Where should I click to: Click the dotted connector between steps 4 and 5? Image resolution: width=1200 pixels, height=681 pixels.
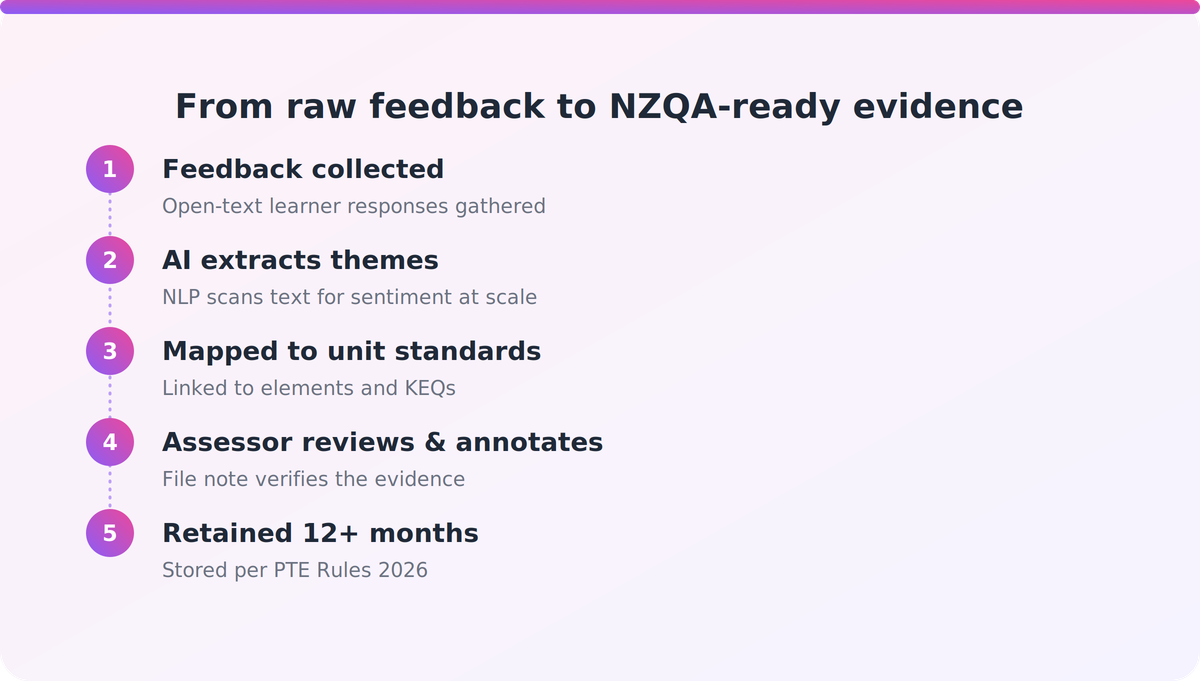pyautogui.click(x=110, y=487)
